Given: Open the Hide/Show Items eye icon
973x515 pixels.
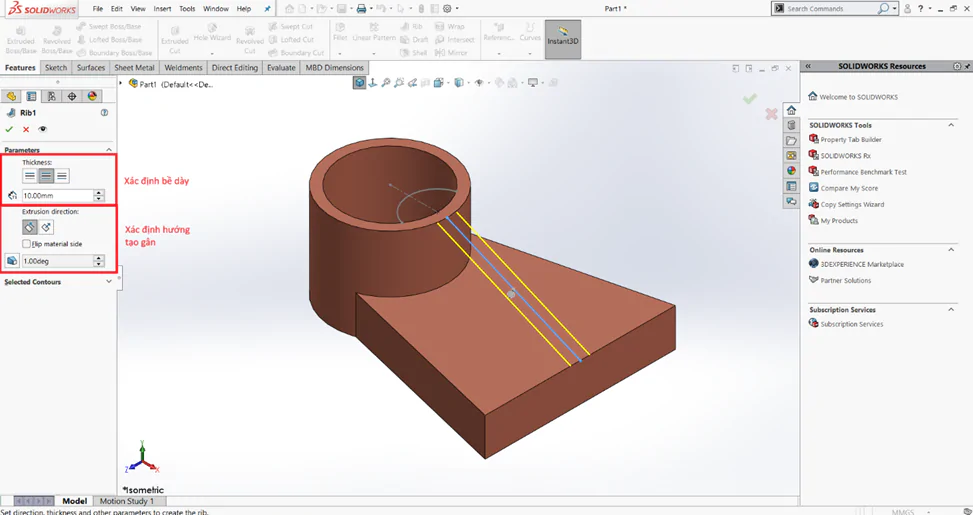Looking at the screenshot, I should [478, 83].
